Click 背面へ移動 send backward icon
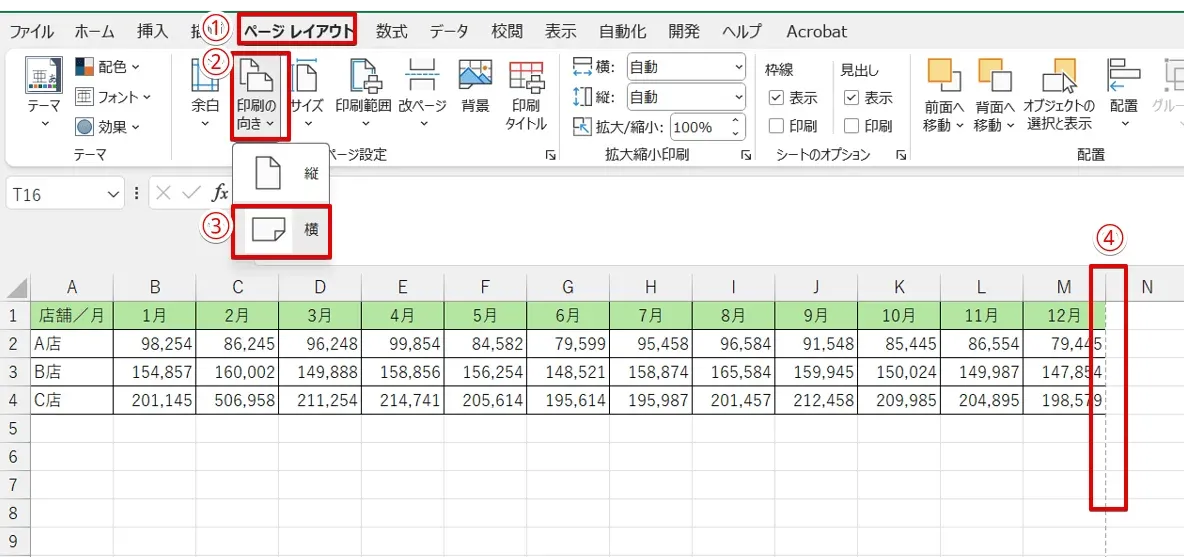 coord(994,75)
